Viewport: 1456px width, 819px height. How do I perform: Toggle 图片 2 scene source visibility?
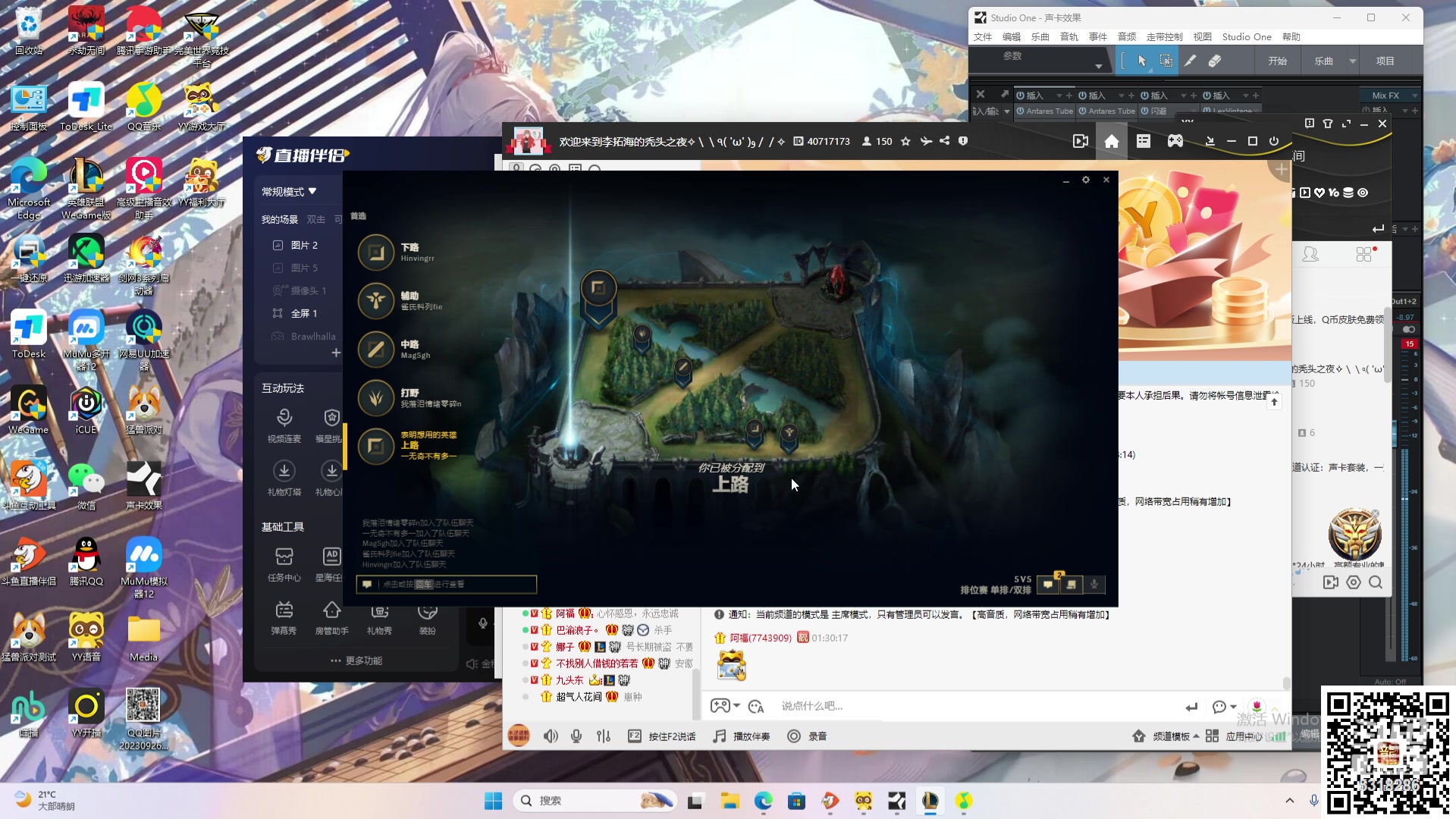[x=278, y=245]
